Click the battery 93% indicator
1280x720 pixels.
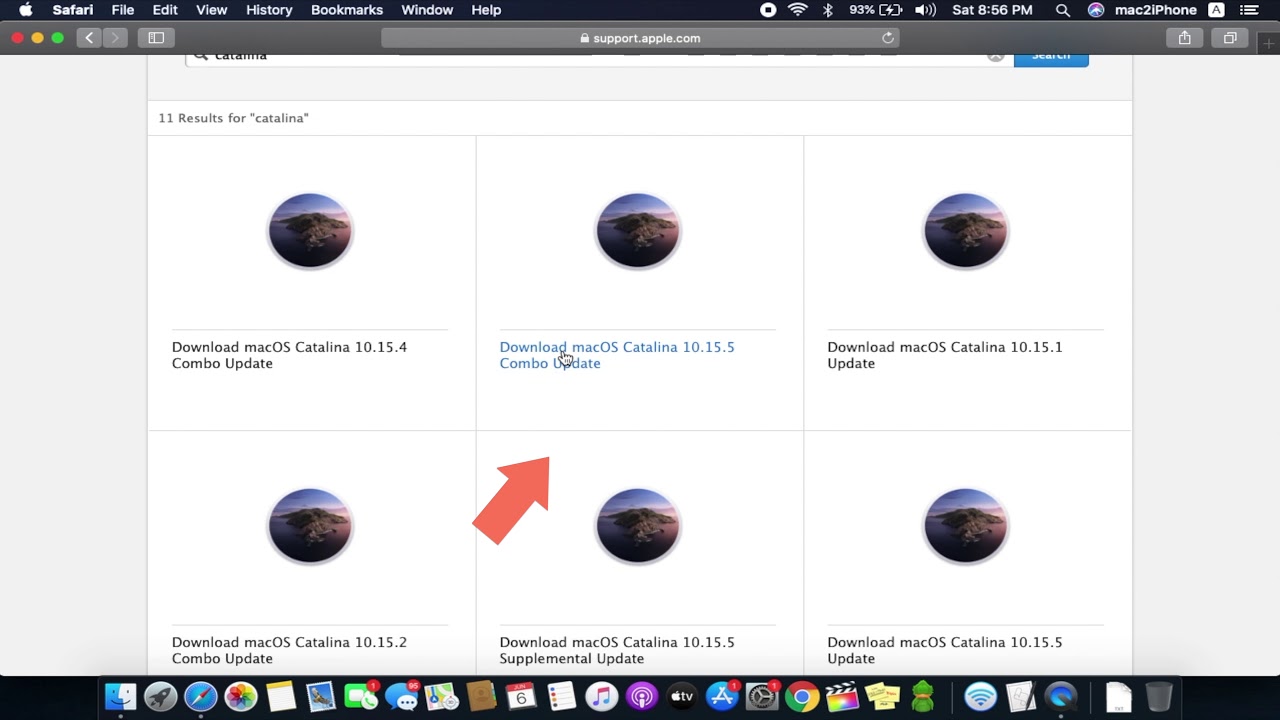coord(876,10)
